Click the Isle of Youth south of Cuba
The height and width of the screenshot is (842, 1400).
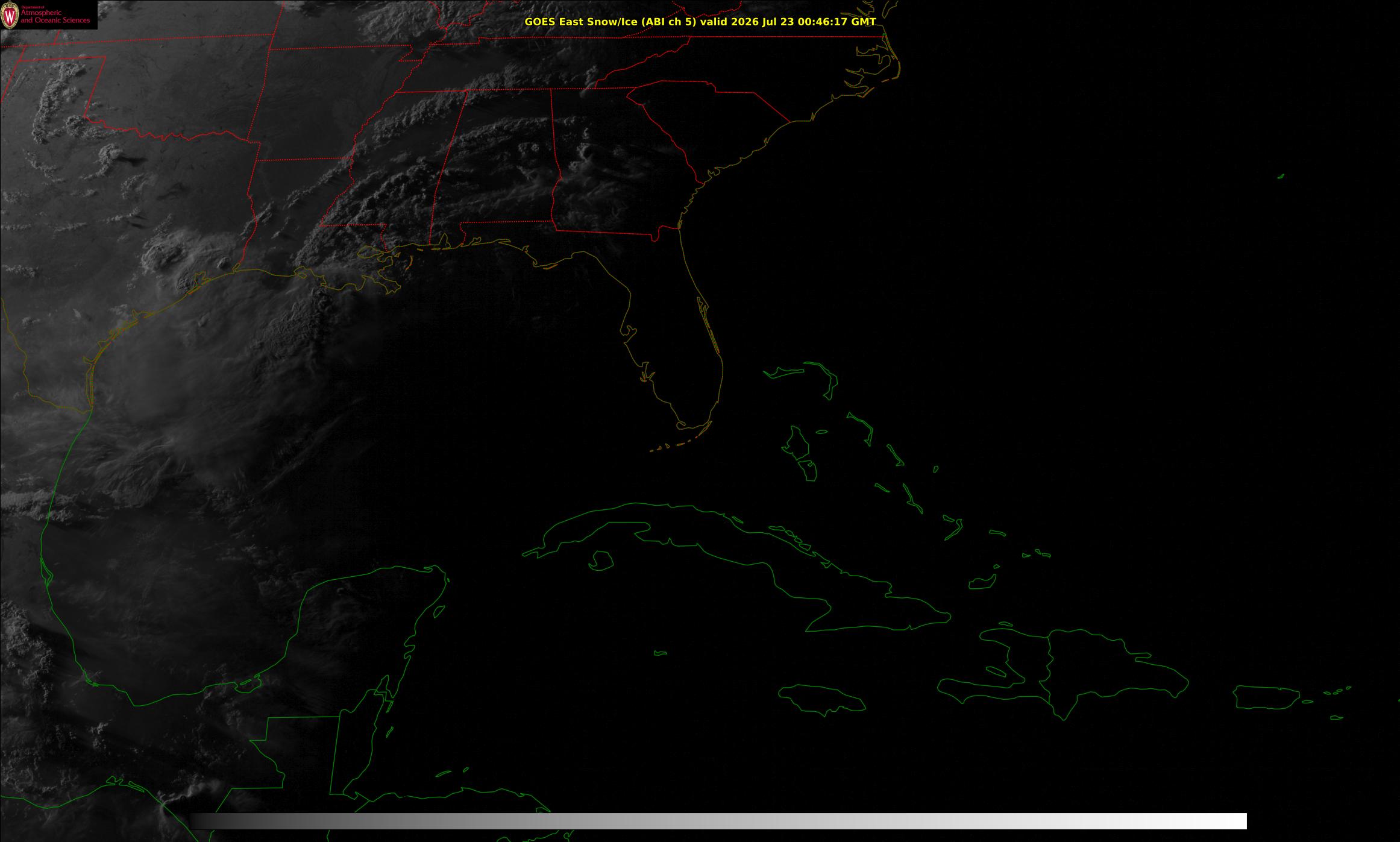click(600, 561)
